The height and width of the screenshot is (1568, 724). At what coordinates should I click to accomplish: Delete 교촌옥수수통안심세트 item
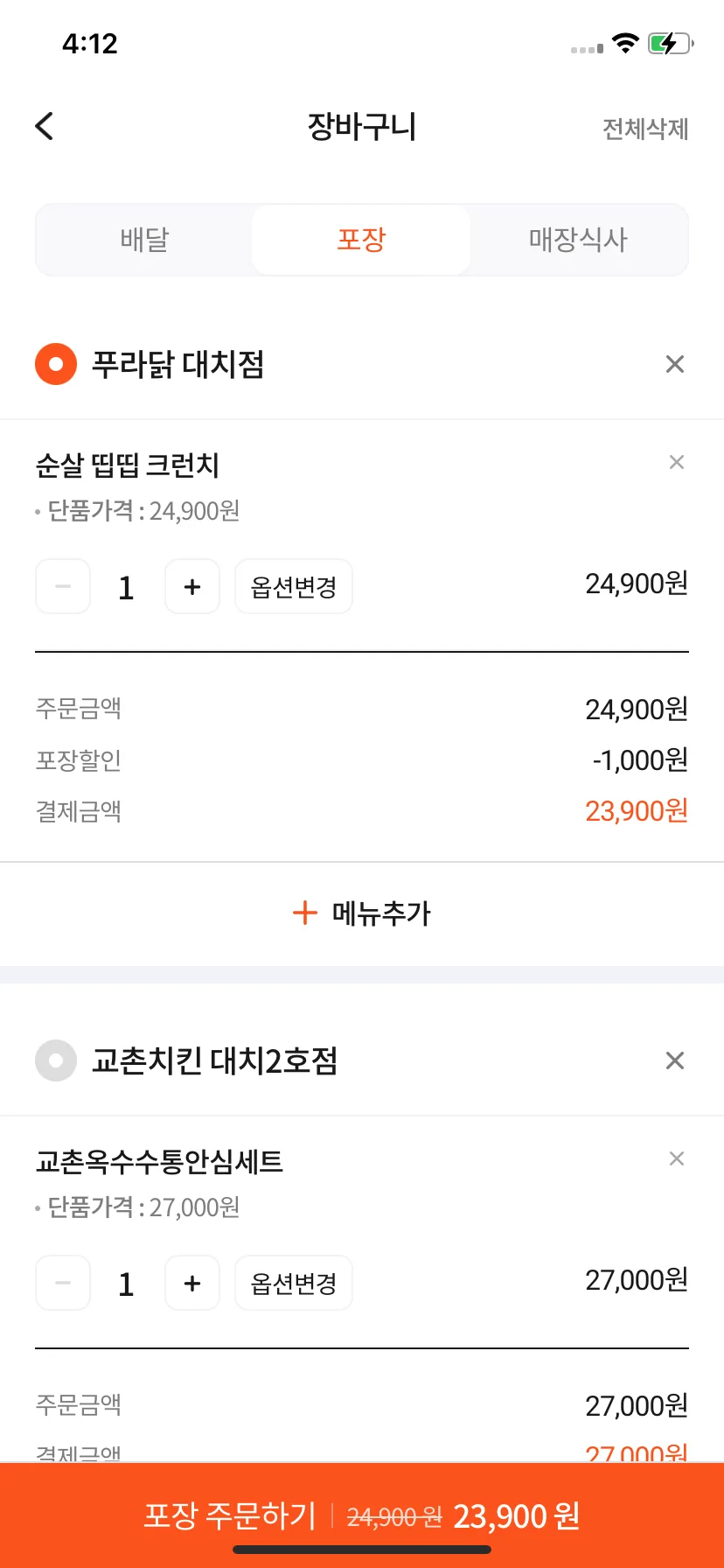click(x=676, y=1158)
